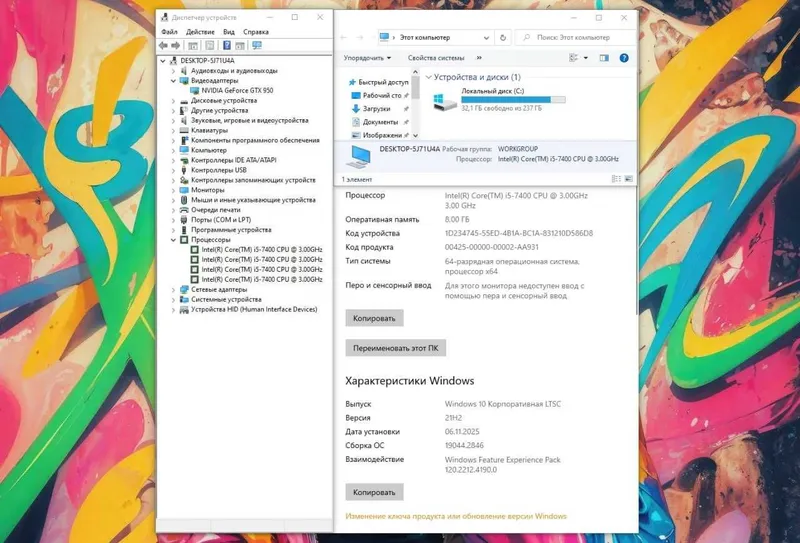This screenshot has width=800, height=543.
Task: Click Explorer sidebar scrollbar down arrow
Action: pyautogui.click(x=415, y=135)
